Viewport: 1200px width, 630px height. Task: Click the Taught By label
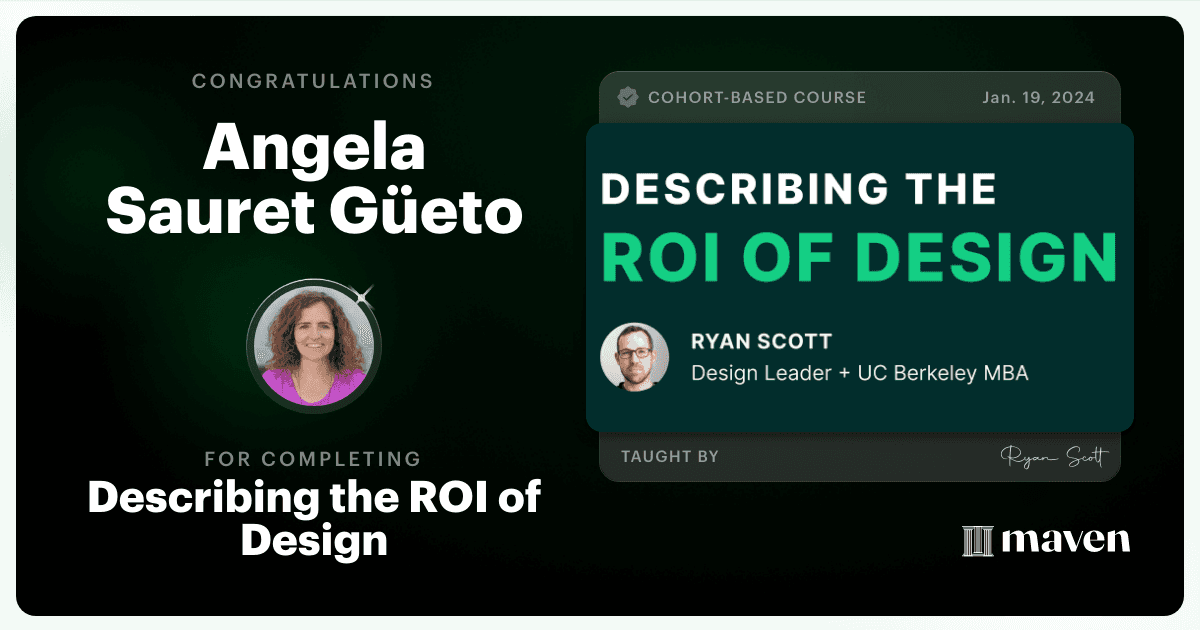(670, 456)
